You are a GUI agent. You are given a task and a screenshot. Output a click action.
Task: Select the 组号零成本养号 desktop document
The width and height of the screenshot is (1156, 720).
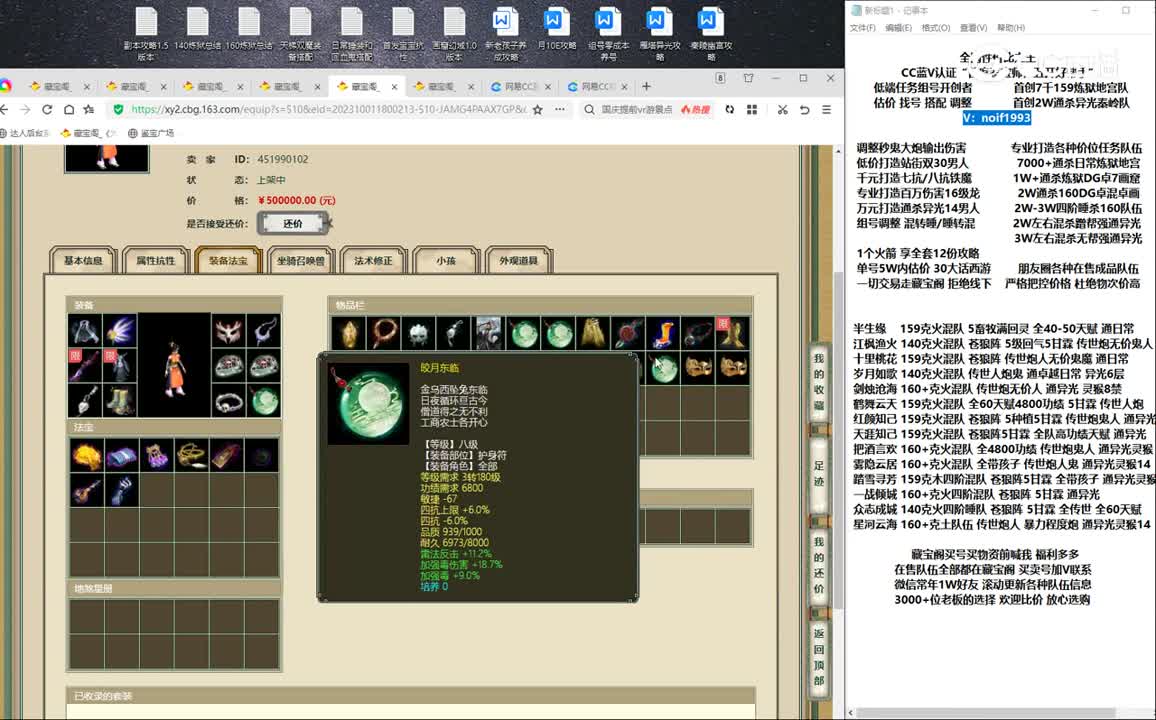coord(608,34)
